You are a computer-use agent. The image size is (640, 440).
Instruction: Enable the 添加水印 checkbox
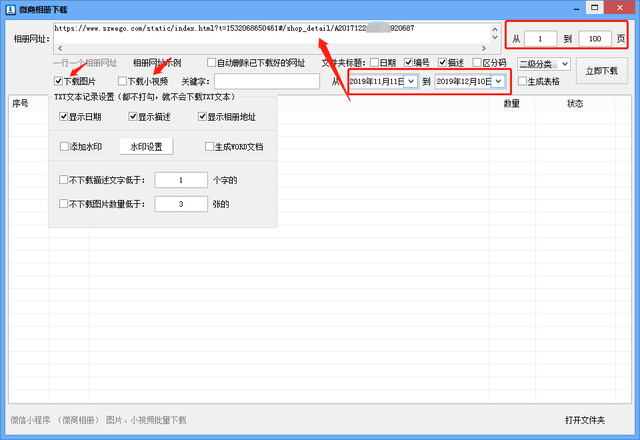(x=65, y=147)
